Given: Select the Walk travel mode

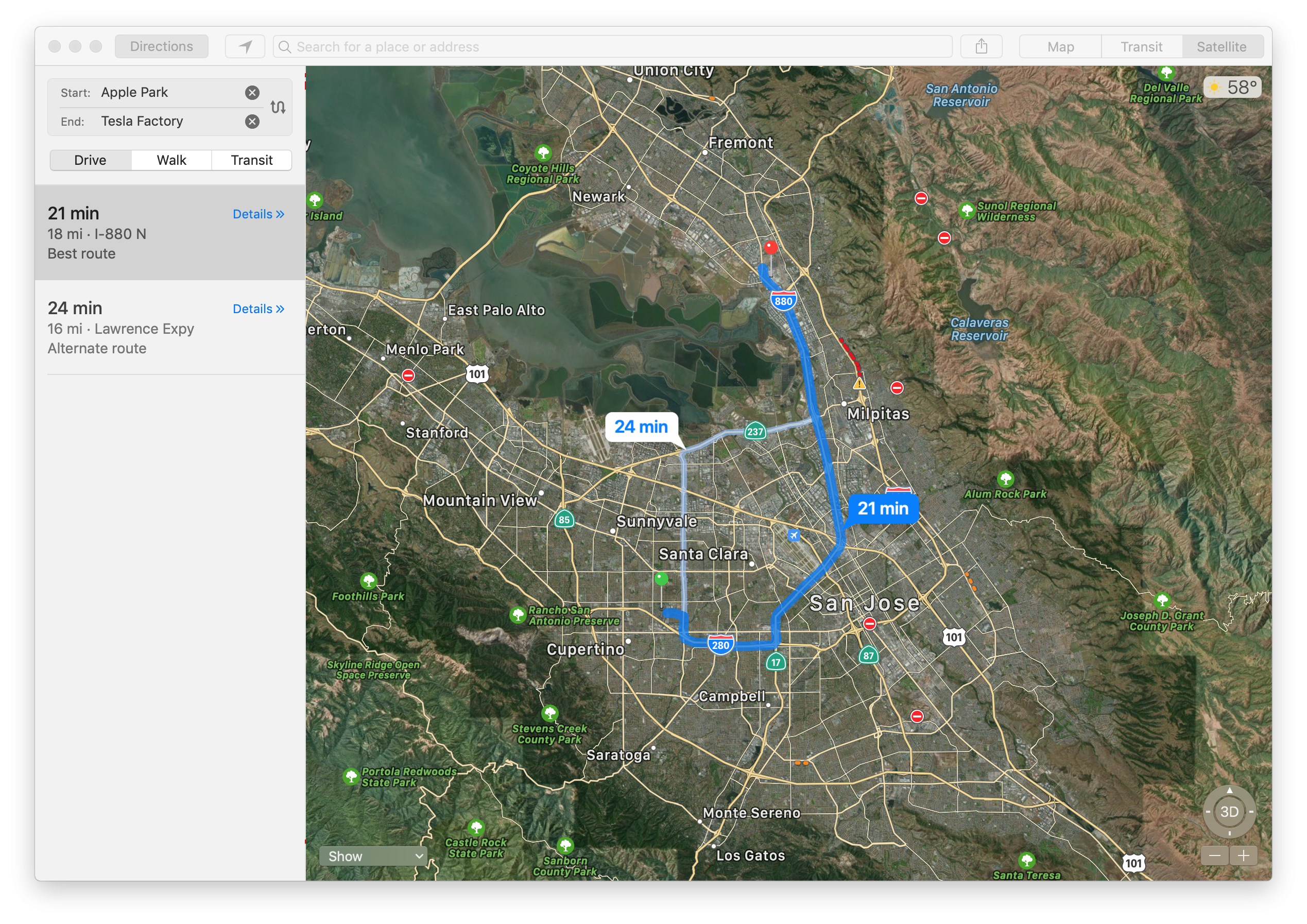Looking at the screenshot, I should [x=171, y=160].
